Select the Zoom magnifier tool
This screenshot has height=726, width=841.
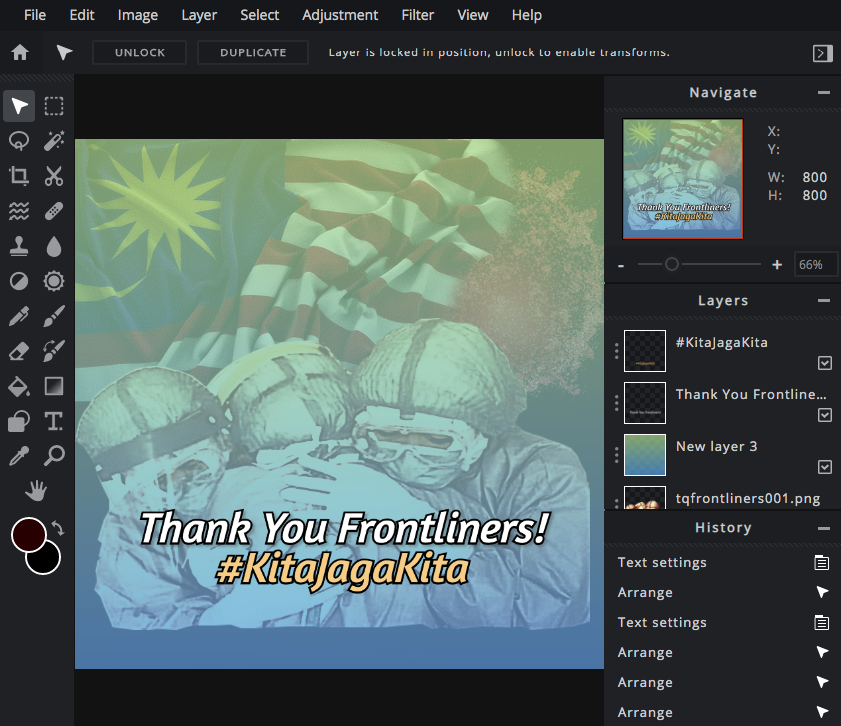tap(54, 456)
